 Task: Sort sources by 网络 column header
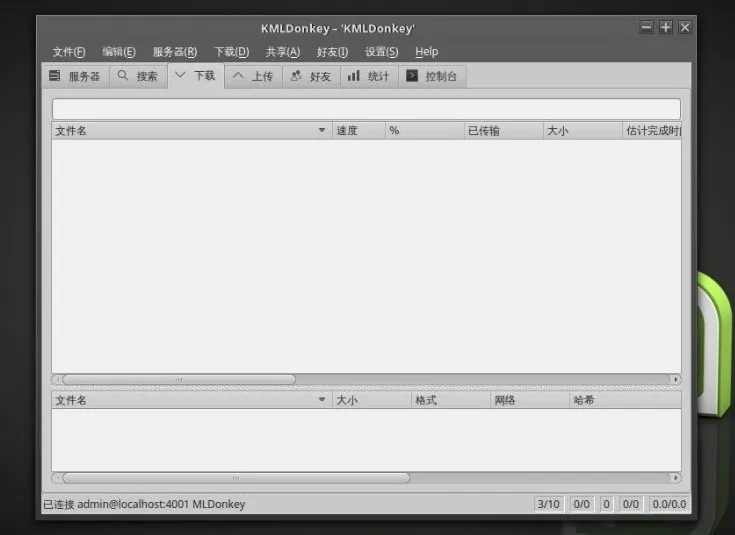[x=530, y=400]
